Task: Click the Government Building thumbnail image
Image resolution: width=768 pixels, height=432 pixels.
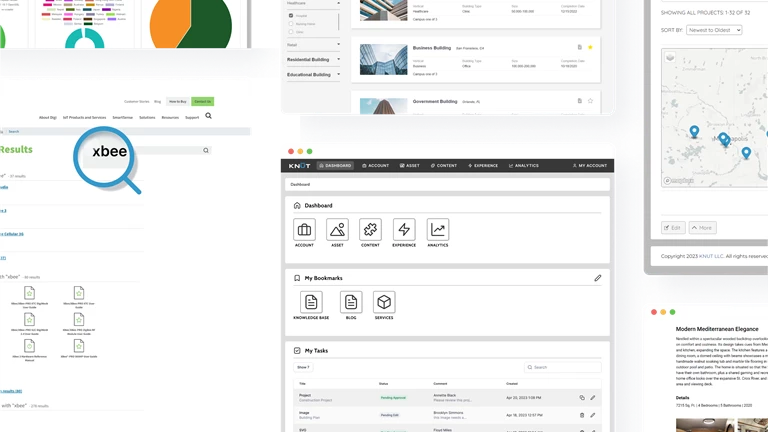Action: (384, 106)
